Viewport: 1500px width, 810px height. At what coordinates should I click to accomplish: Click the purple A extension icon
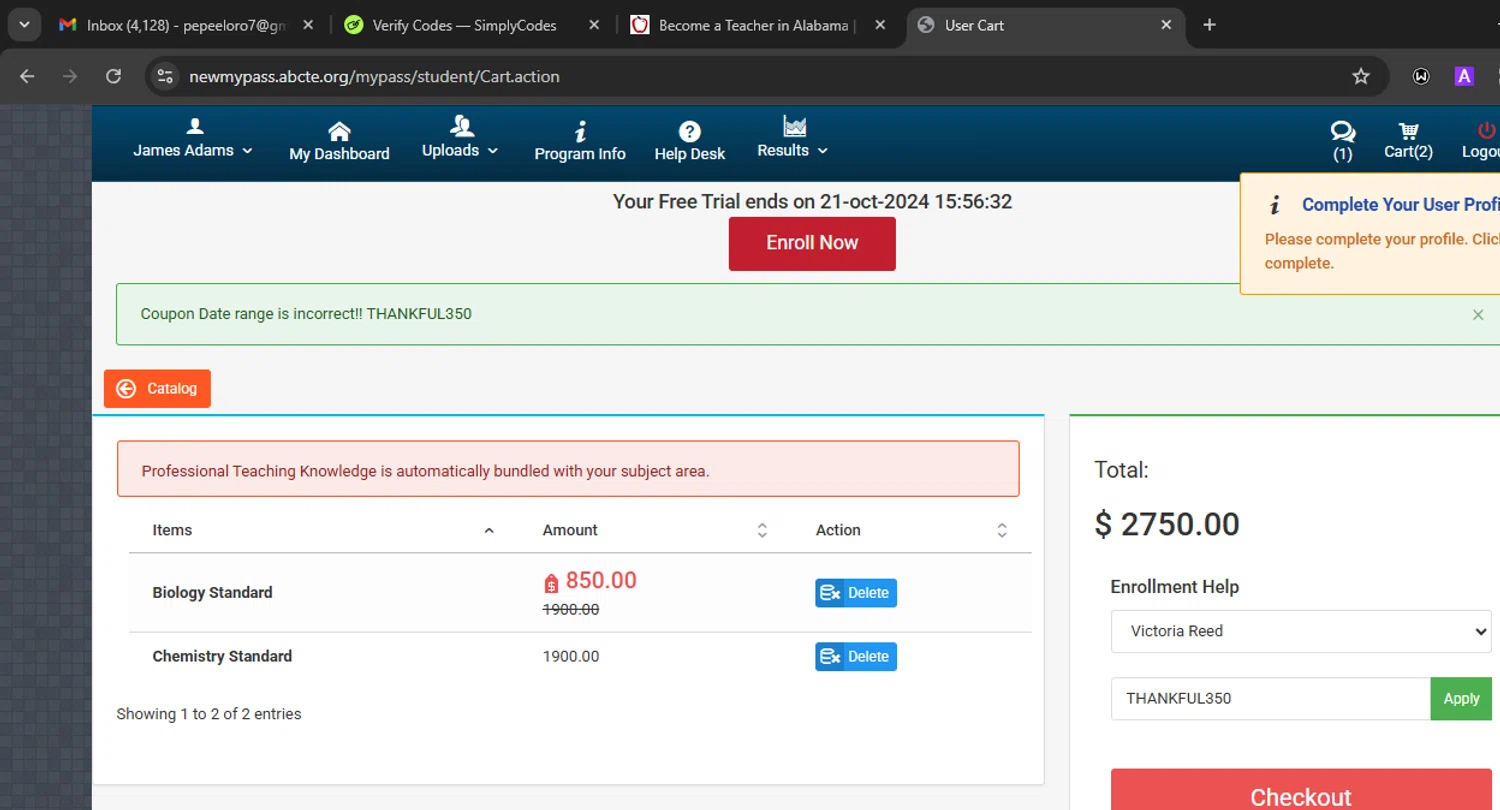coord(1464,76)
